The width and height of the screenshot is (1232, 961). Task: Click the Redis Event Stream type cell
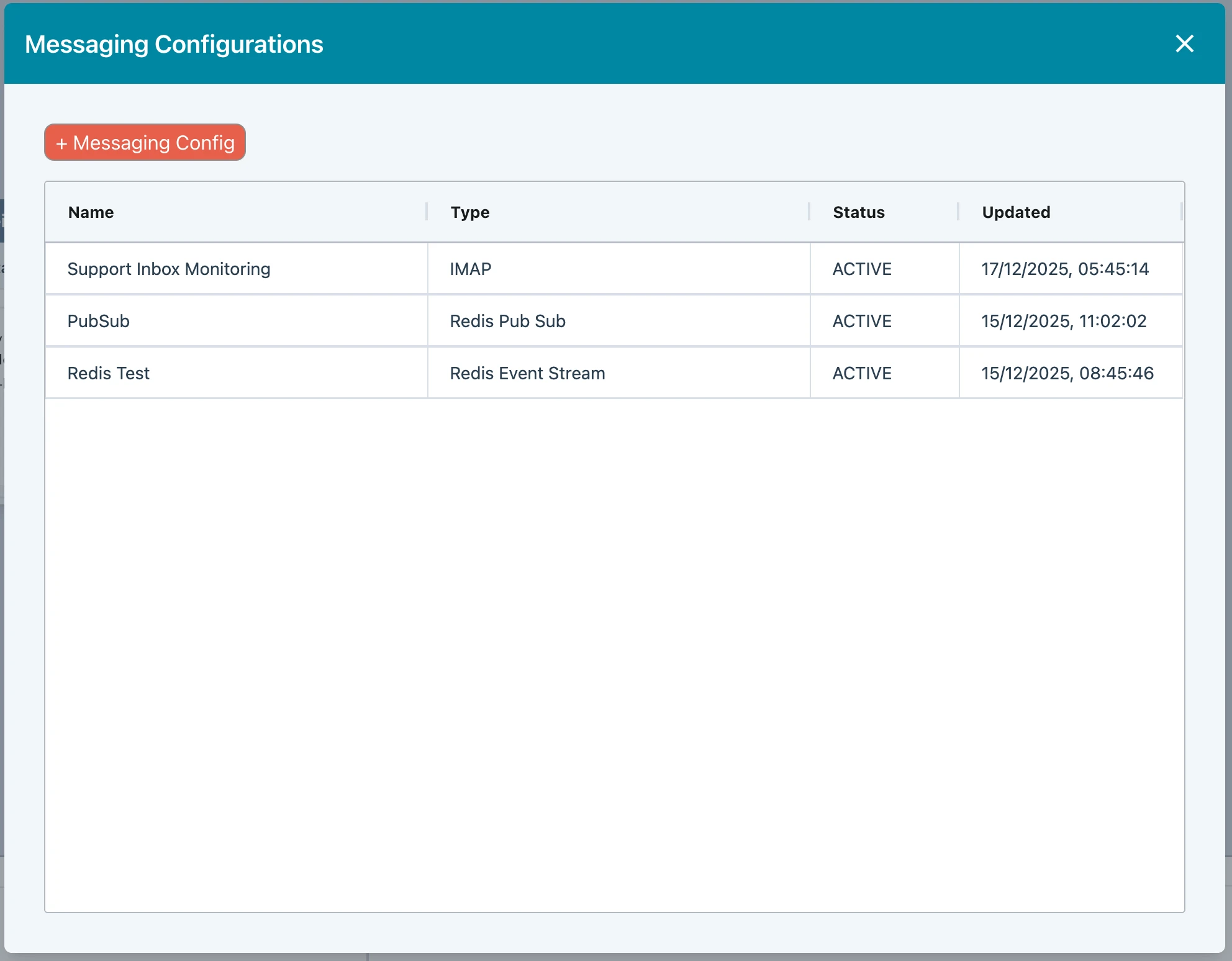click(527, 373)
